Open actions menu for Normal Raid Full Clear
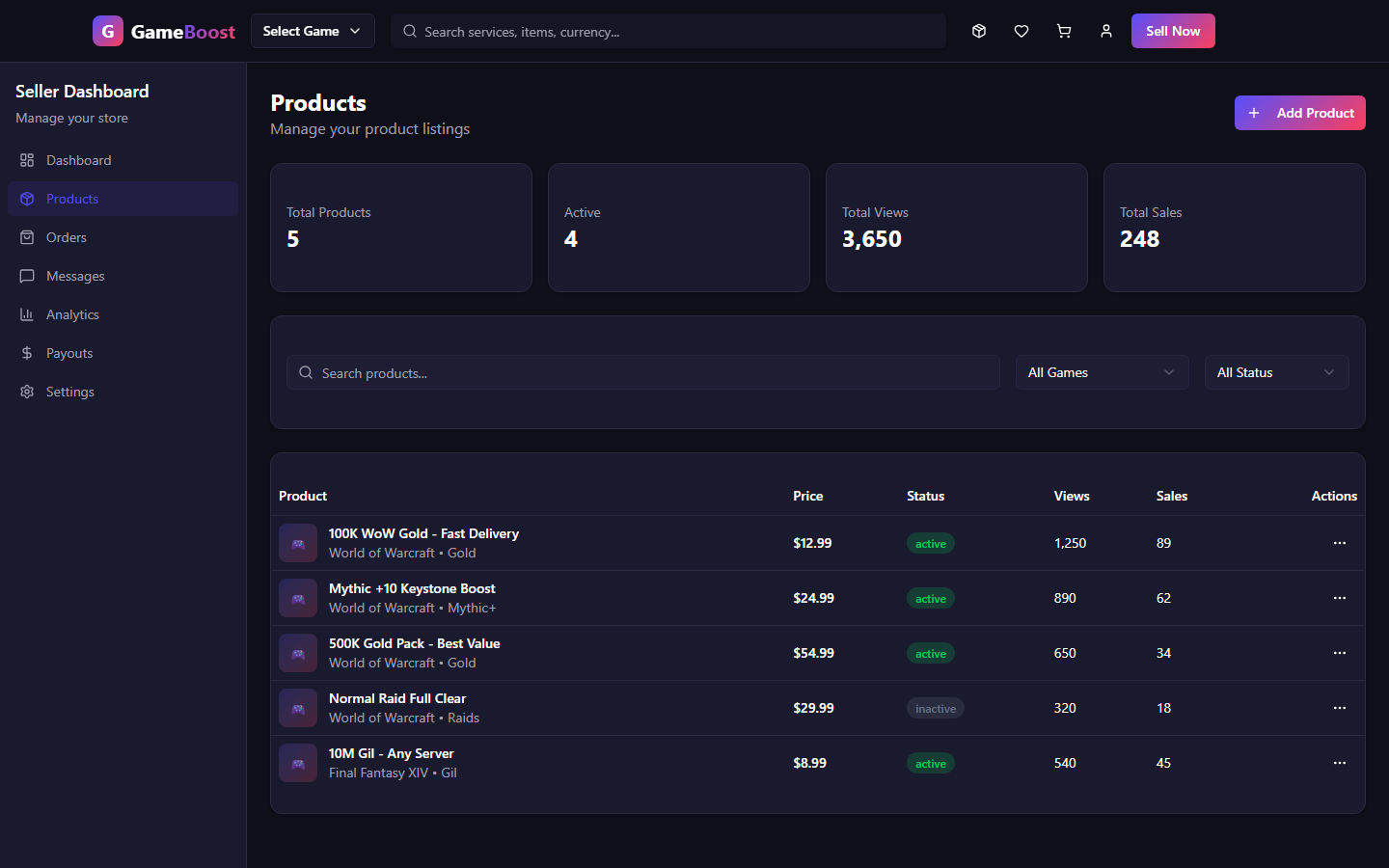 [1340, 708]
